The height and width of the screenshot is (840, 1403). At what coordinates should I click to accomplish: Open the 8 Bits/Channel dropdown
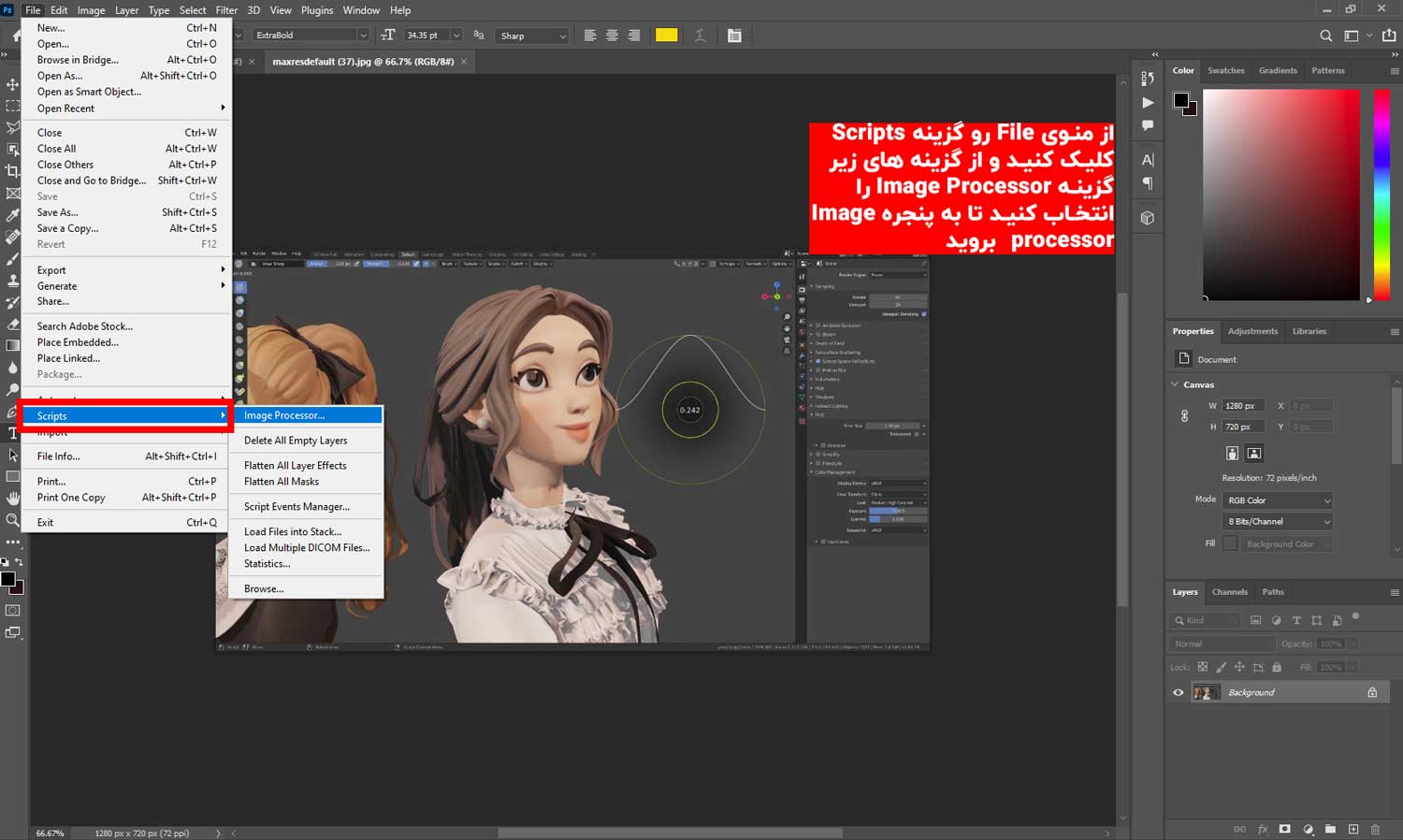click(x=1278, y=521)
